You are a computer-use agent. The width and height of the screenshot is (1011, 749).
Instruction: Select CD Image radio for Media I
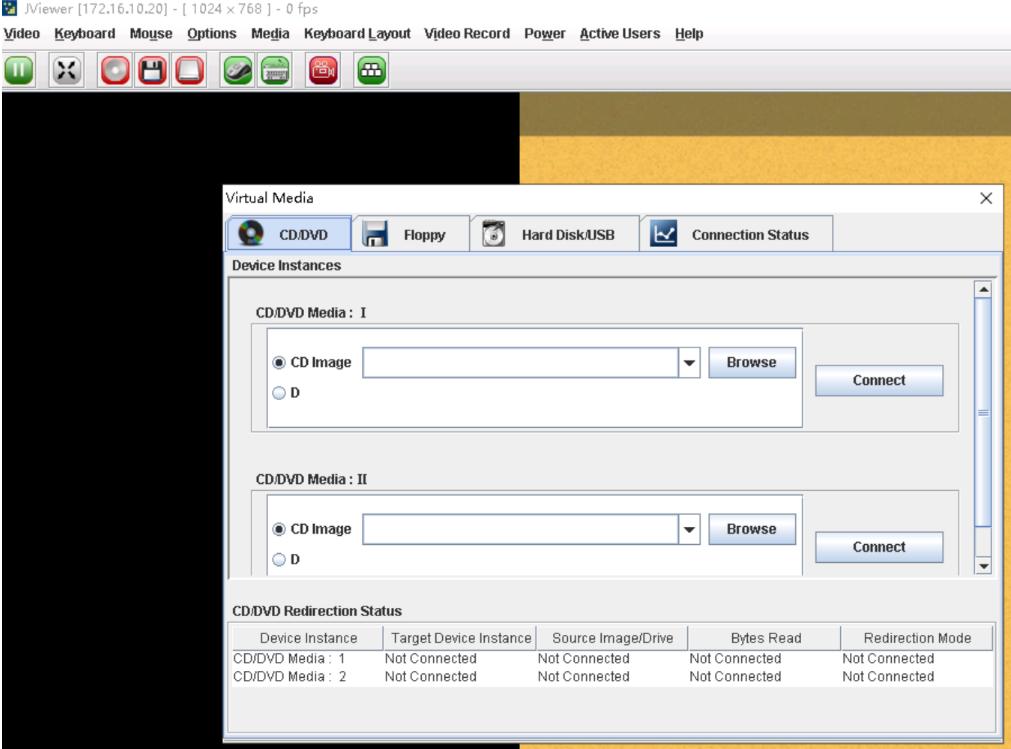pos(280,363)
